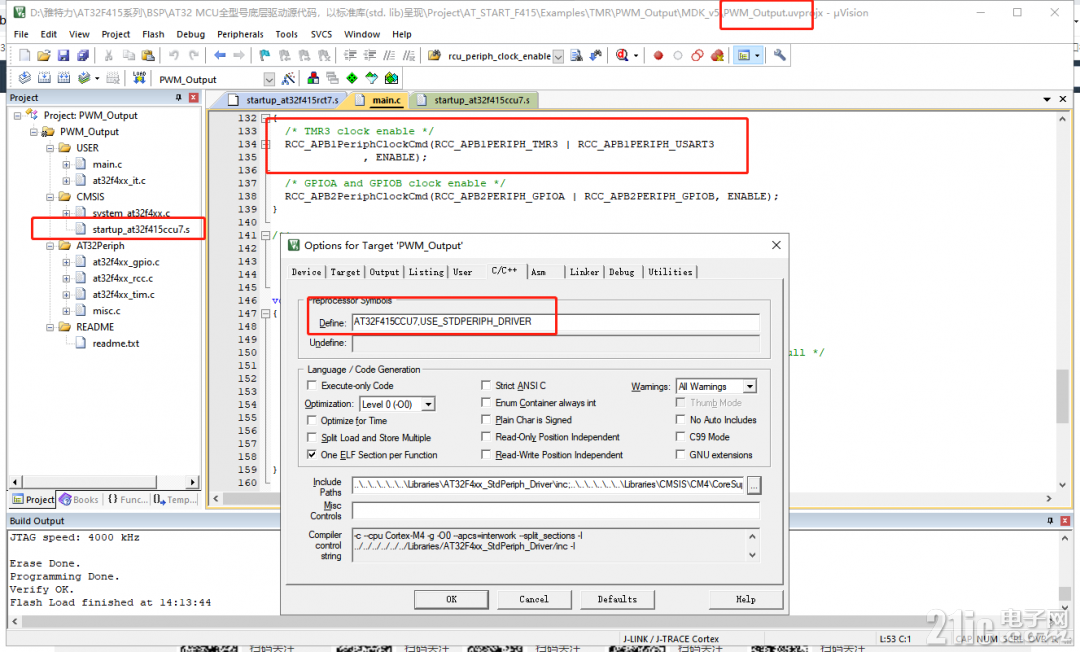Switch to the Linker tab

coord(584,272)
